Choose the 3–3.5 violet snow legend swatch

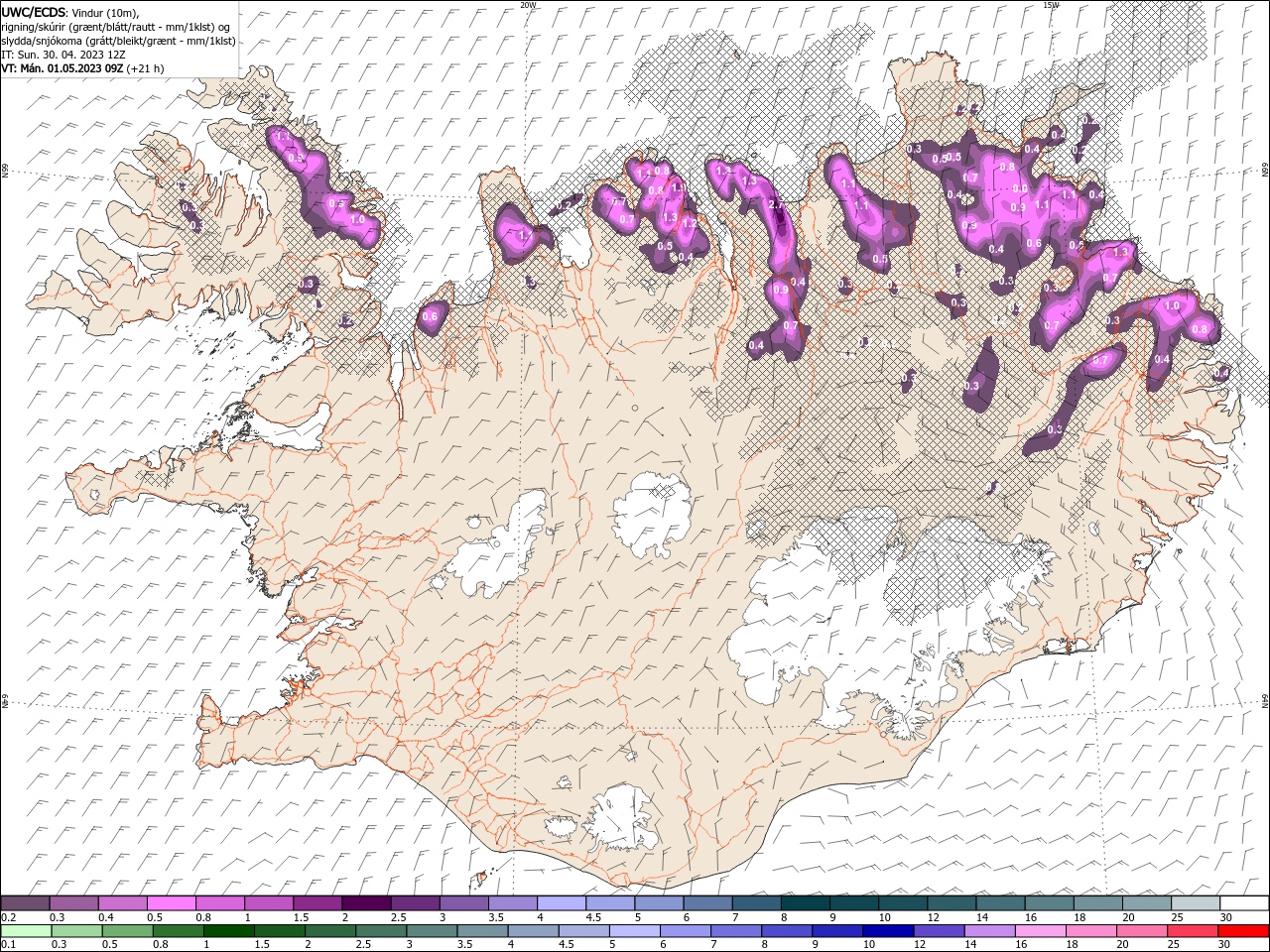click(463, 903)
